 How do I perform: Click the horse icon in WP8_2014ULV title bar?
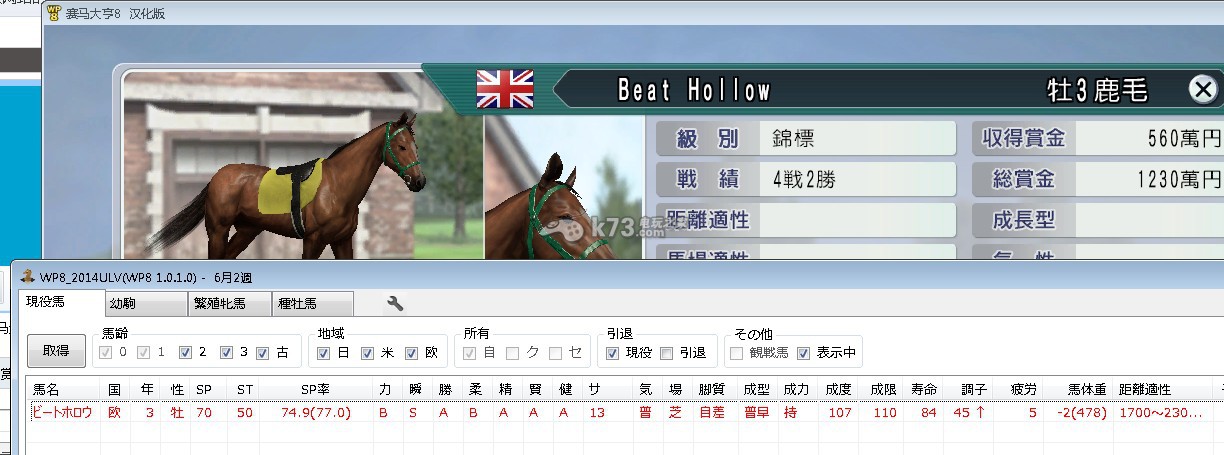27,277
